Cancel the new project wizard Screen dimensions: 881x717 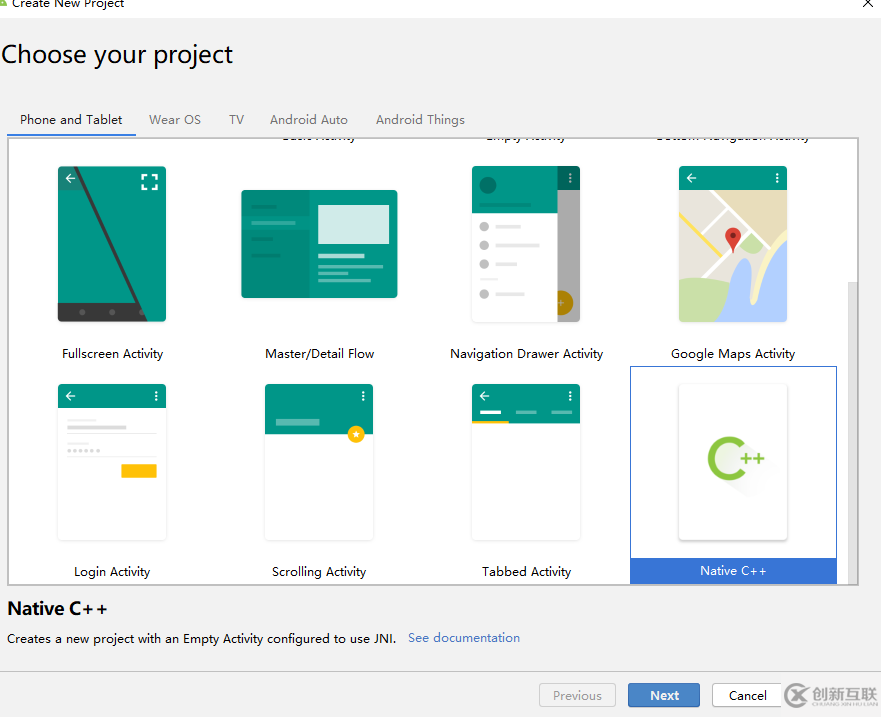747,696
